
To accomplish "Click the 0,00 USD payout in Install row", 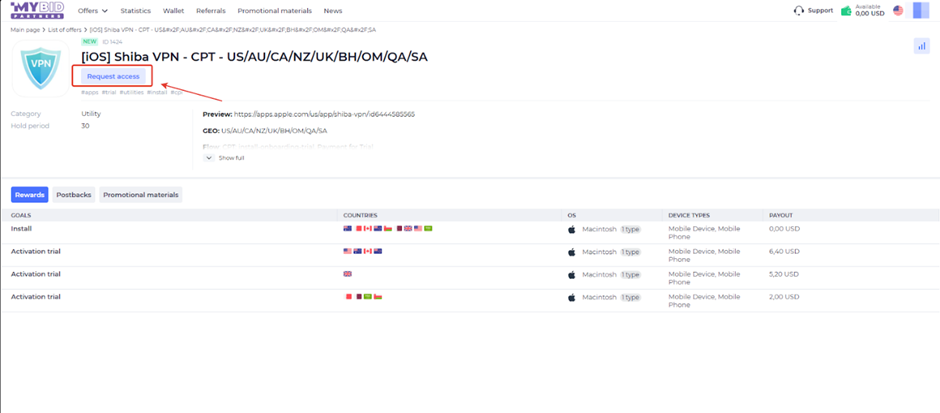I will pyautogui.click(x=784, y=228).
